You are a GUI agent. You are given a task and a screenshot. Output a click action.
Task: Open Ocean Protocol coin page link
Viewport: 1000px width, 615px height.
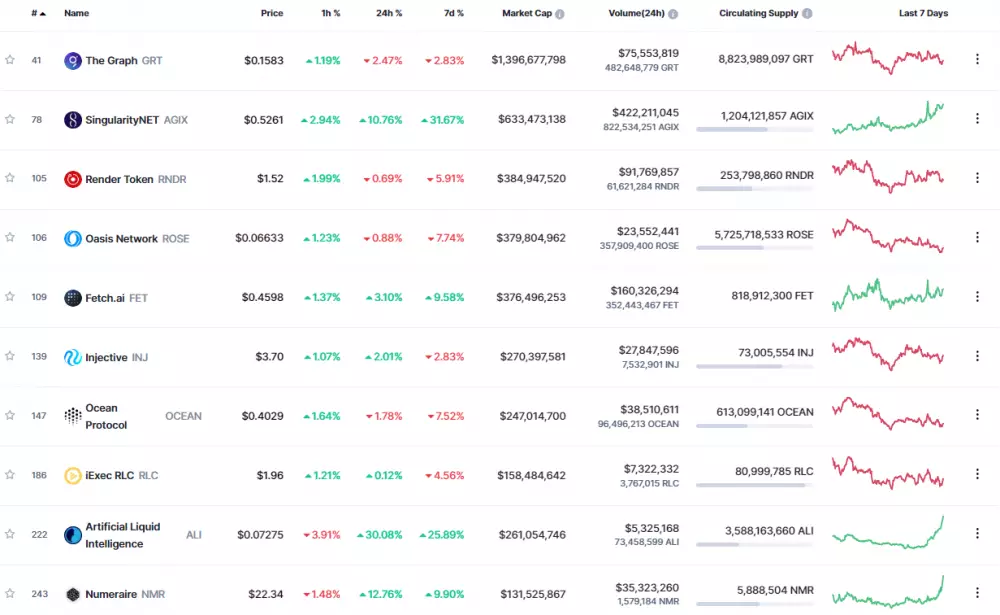[107, 416]
